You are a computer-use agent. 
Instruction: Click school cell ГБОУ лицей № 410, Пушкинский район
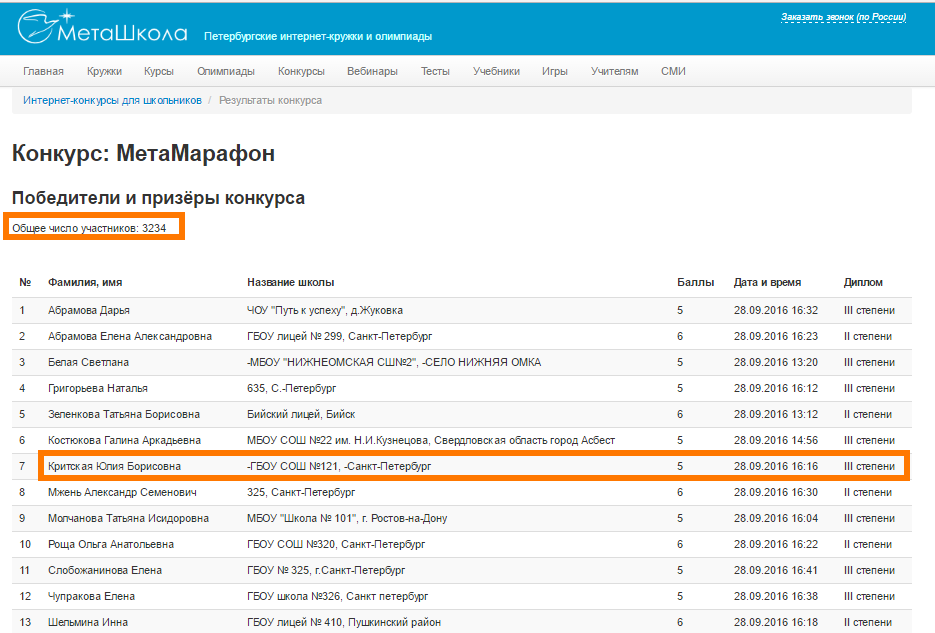(x=344, y=622)
